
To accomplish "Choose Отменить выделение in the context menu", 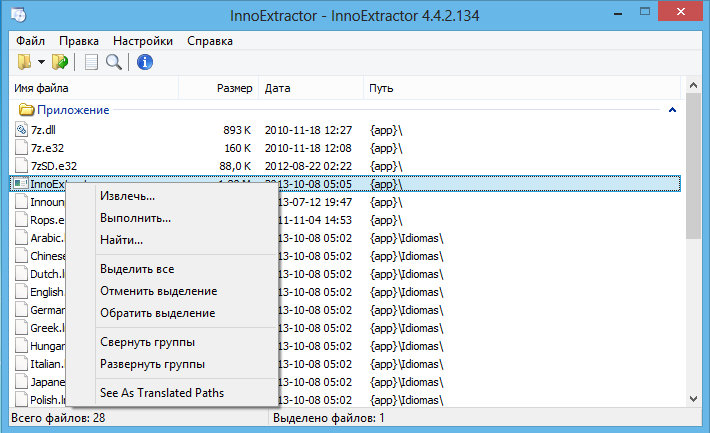I will pos(159,291).
